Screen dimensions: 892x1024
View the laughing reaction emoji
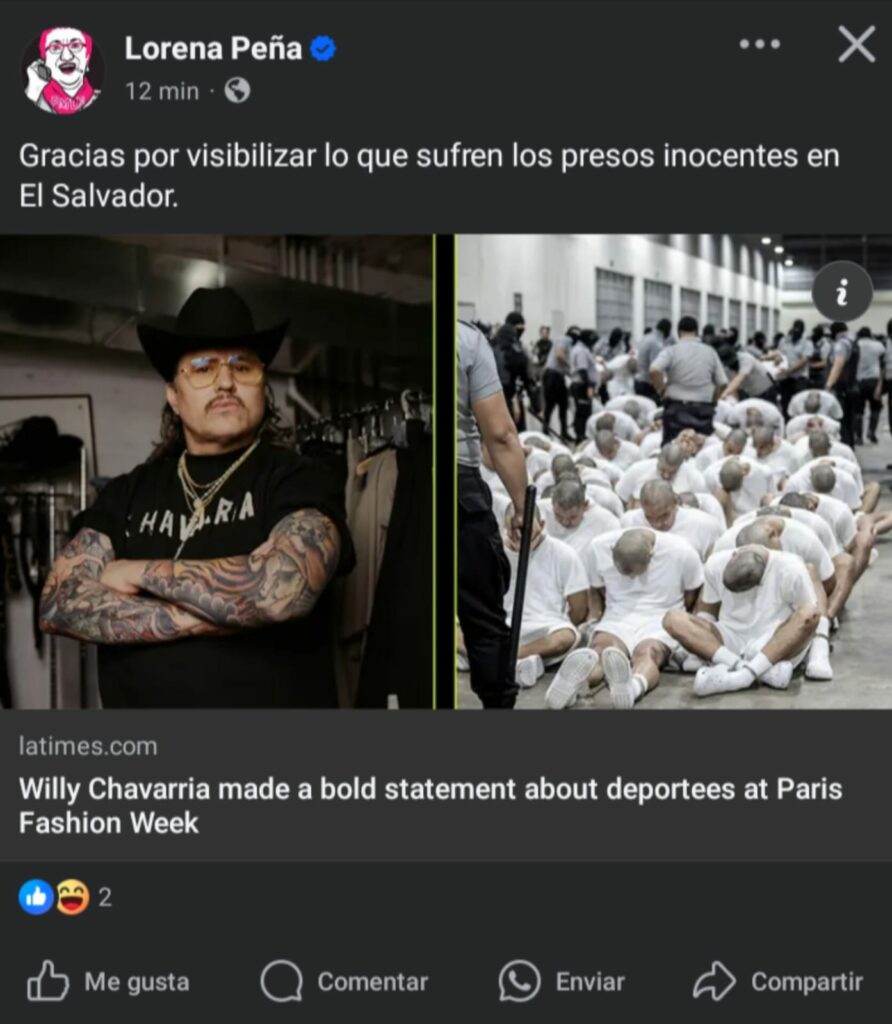coord(72,897)
